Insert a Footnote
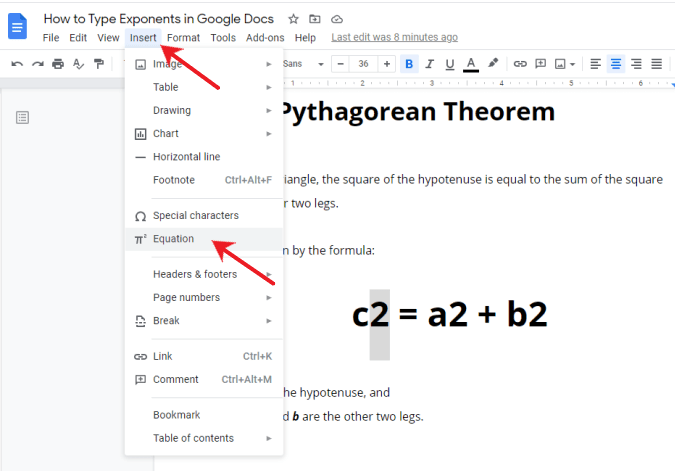This screenshot has width=675, height=471. [x=204, y=180]
